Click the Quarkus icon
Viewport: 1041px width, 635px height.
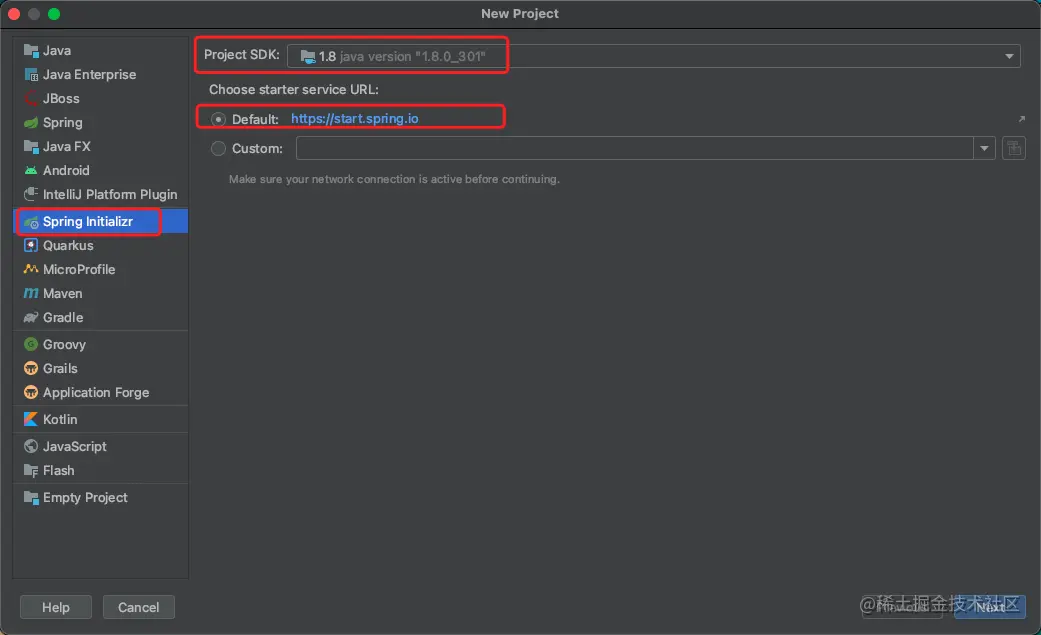coord(31,246)
